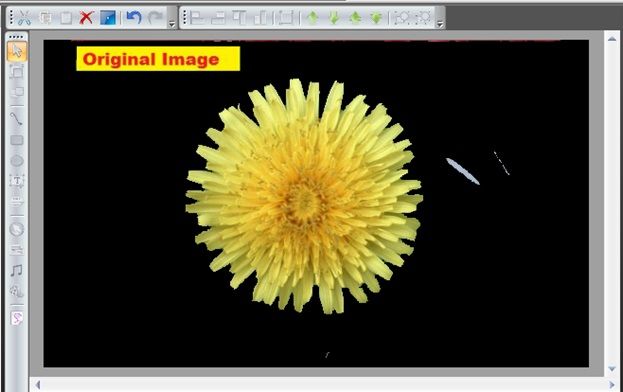Screen dimensions: 623x392
Task: Click the horizontal scrollbar right arrow
Action: [612, 384]
